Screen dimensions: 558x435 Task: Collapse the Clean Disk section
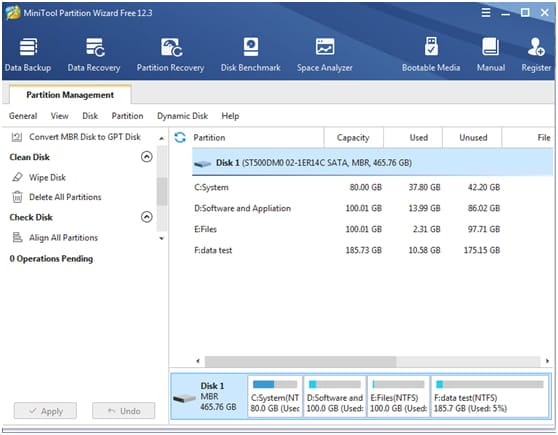147,157
